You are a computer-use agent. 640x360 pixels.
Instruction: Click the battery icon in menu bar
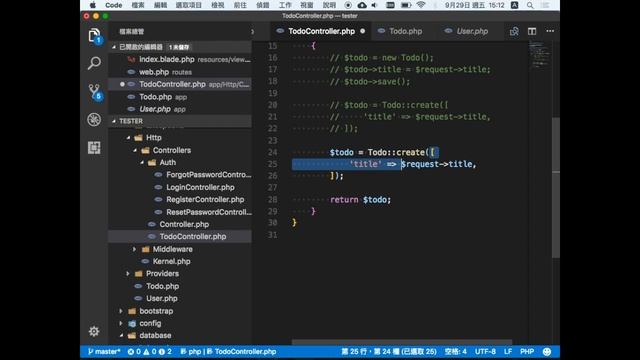click(x=406, y=5)
